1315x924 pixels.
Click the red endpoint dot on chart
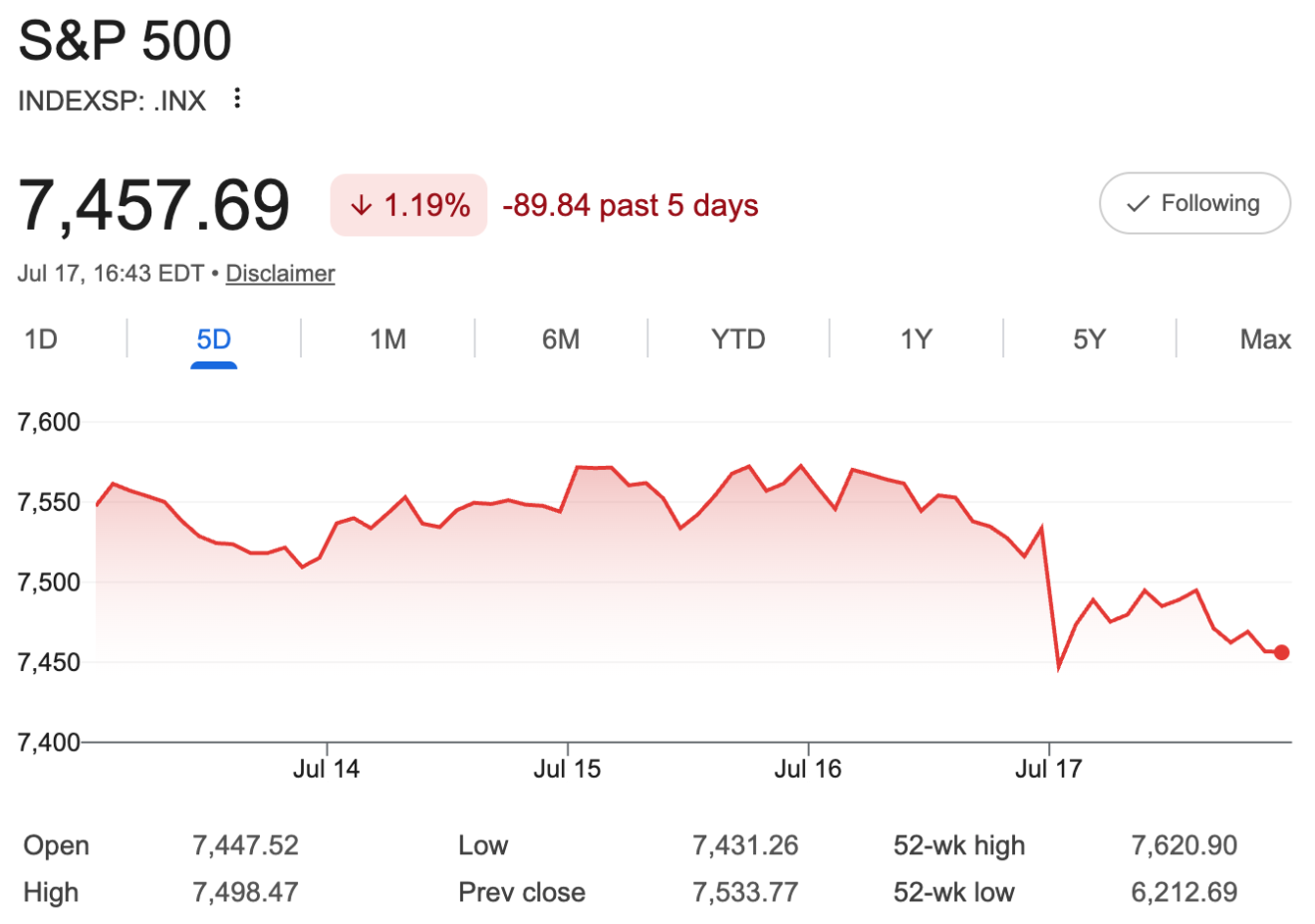[x=1281, y=652]
